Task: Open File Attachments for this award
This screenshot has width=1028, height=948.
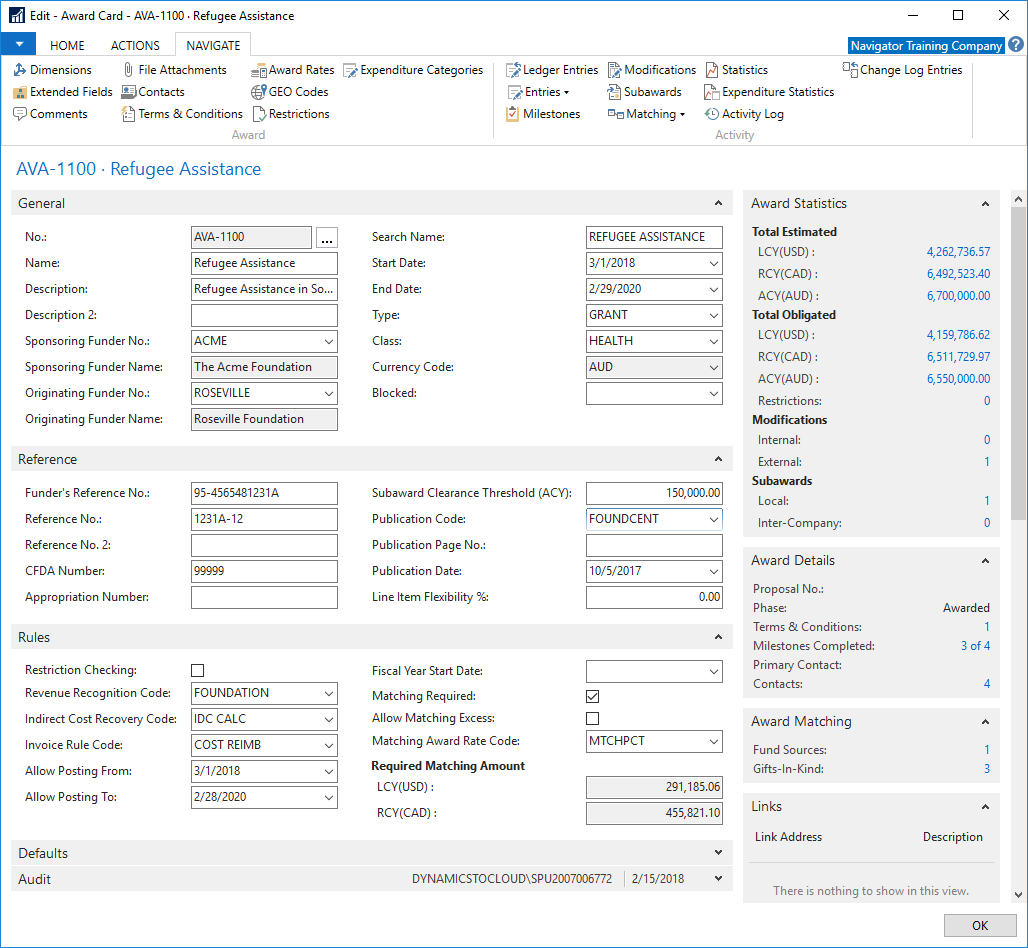Action: 174,69
